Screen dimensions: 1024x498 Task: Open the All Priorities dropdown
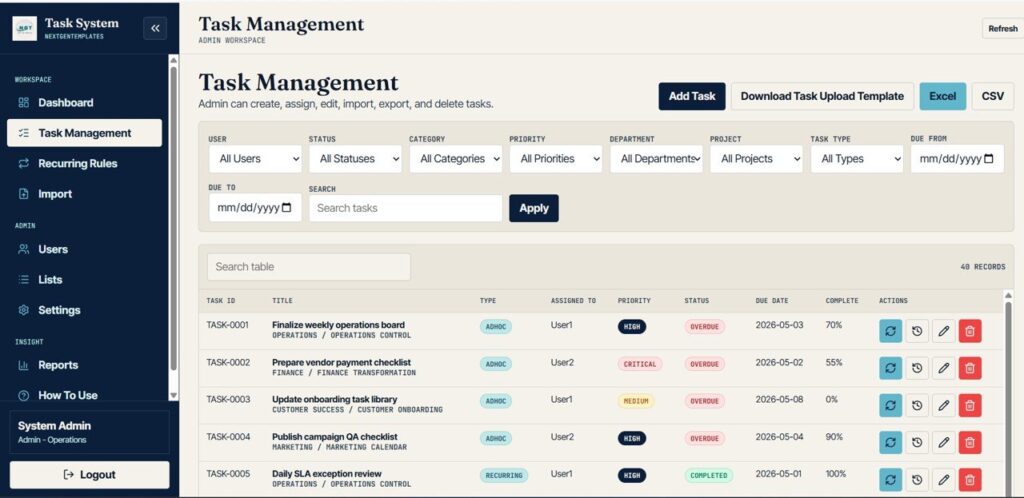click(x=556, y=159)
